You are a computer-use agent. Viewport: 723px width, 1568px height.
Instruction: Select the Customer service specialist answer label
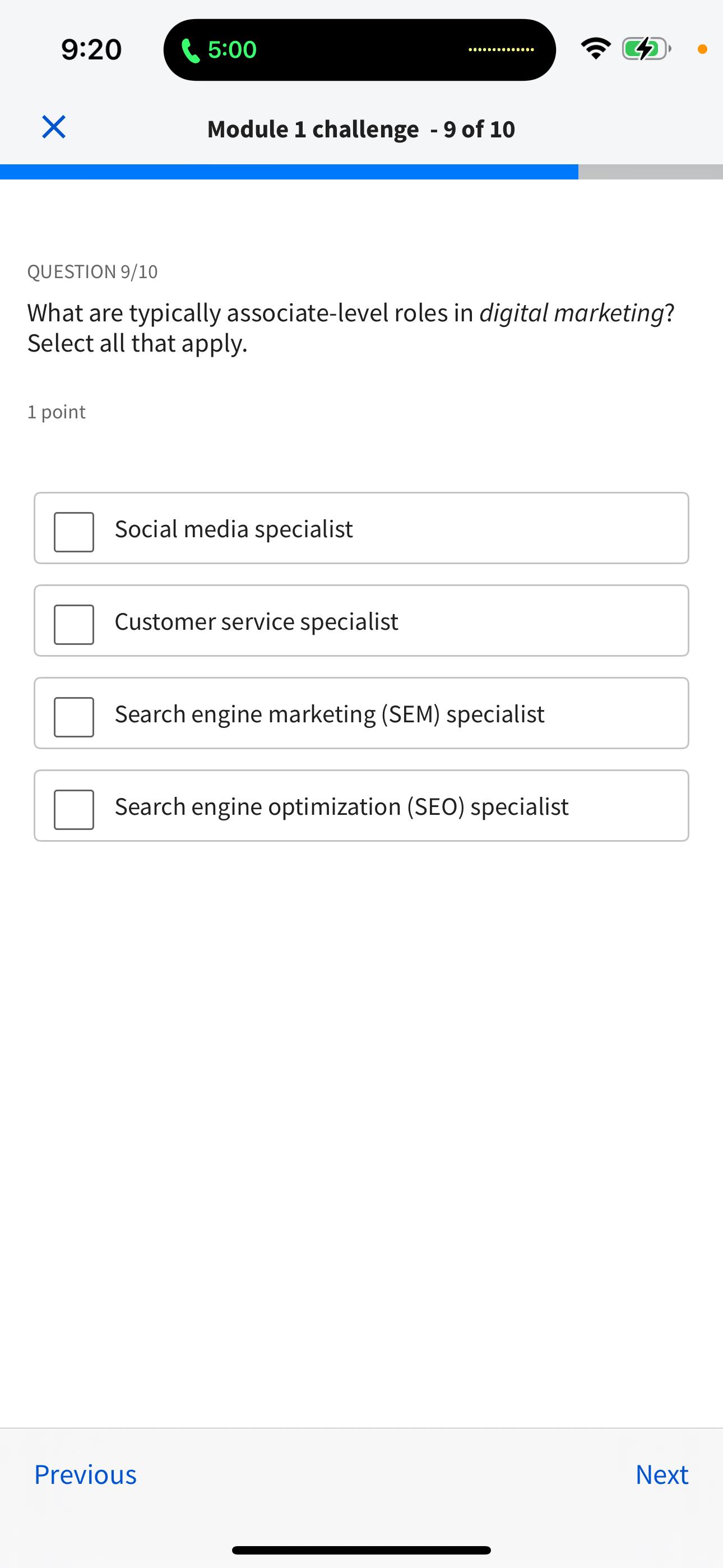256,621
